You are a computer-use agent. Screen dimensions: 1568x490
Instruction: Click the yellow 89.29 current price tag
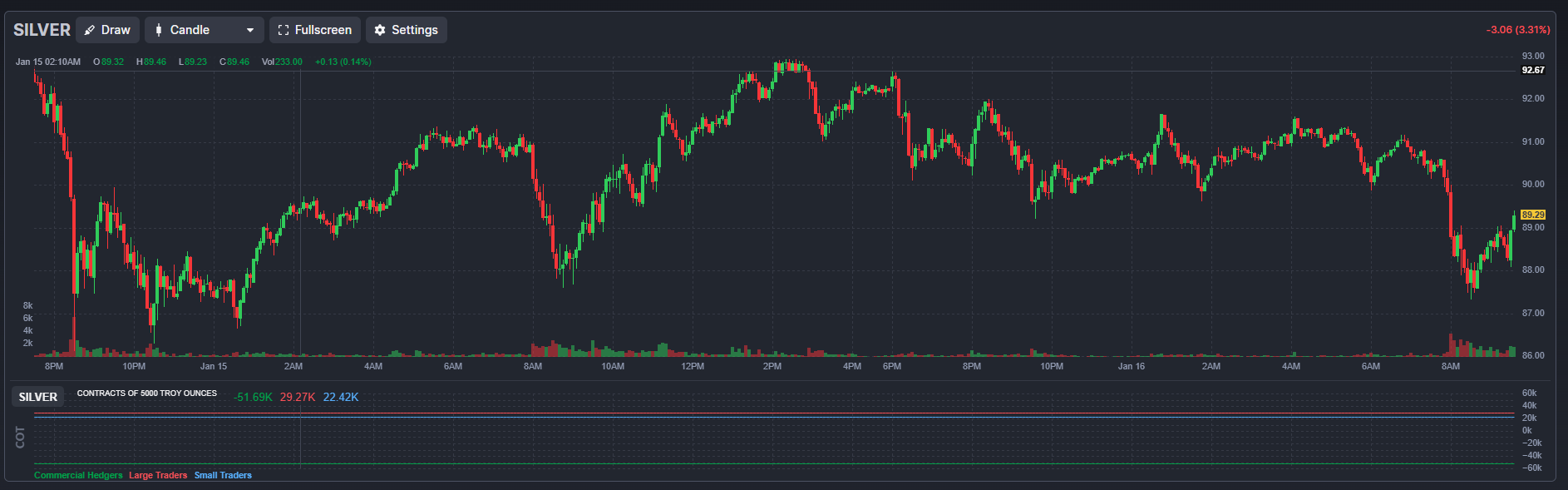1532,215
